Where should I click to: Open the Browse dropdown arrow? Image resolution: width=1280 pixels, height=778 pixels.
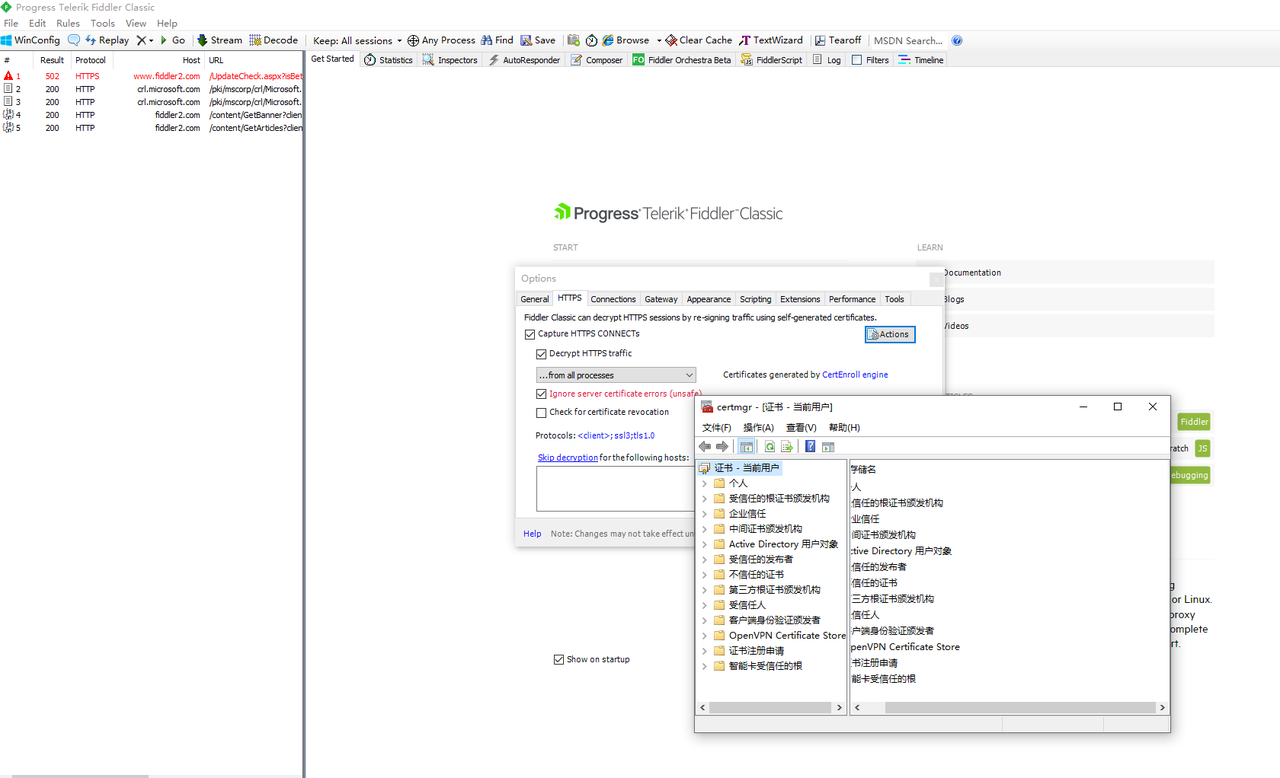click(660, 41)
